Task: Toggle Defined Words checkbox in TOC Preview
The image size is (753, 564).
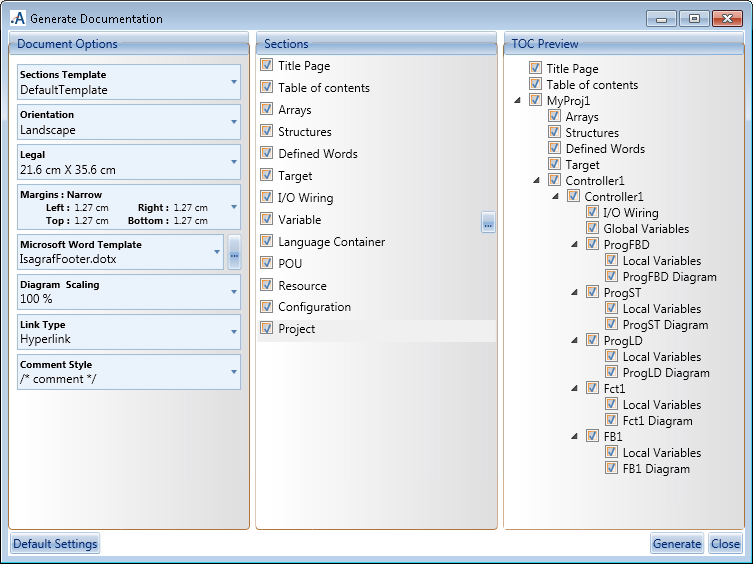Action: point(554,147)
